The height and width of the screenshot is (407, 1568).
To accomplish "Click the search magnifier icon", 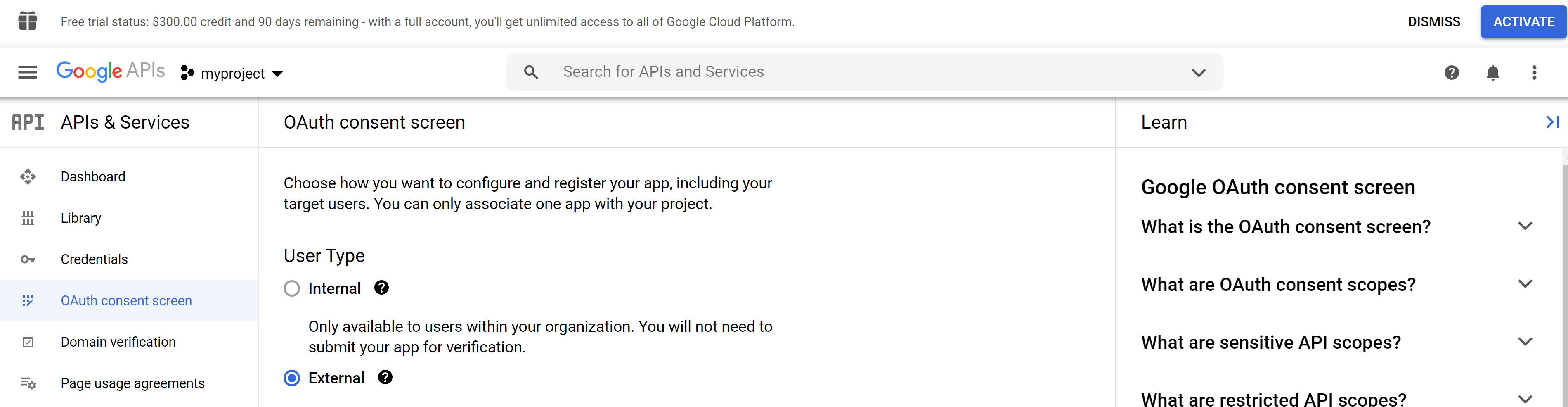I will pyautogui.click(x=531, y=72).
